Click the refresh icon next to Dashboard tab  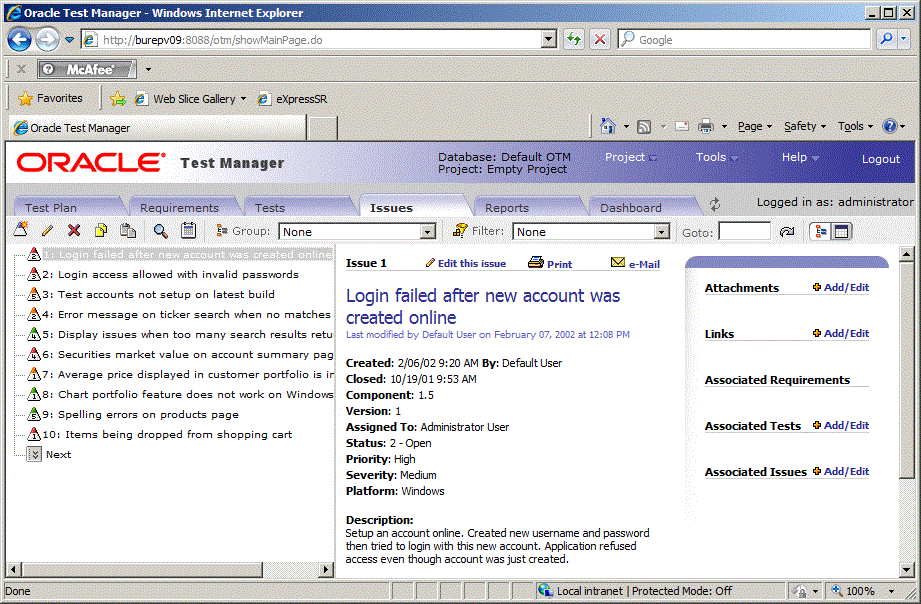coord(715,204)
